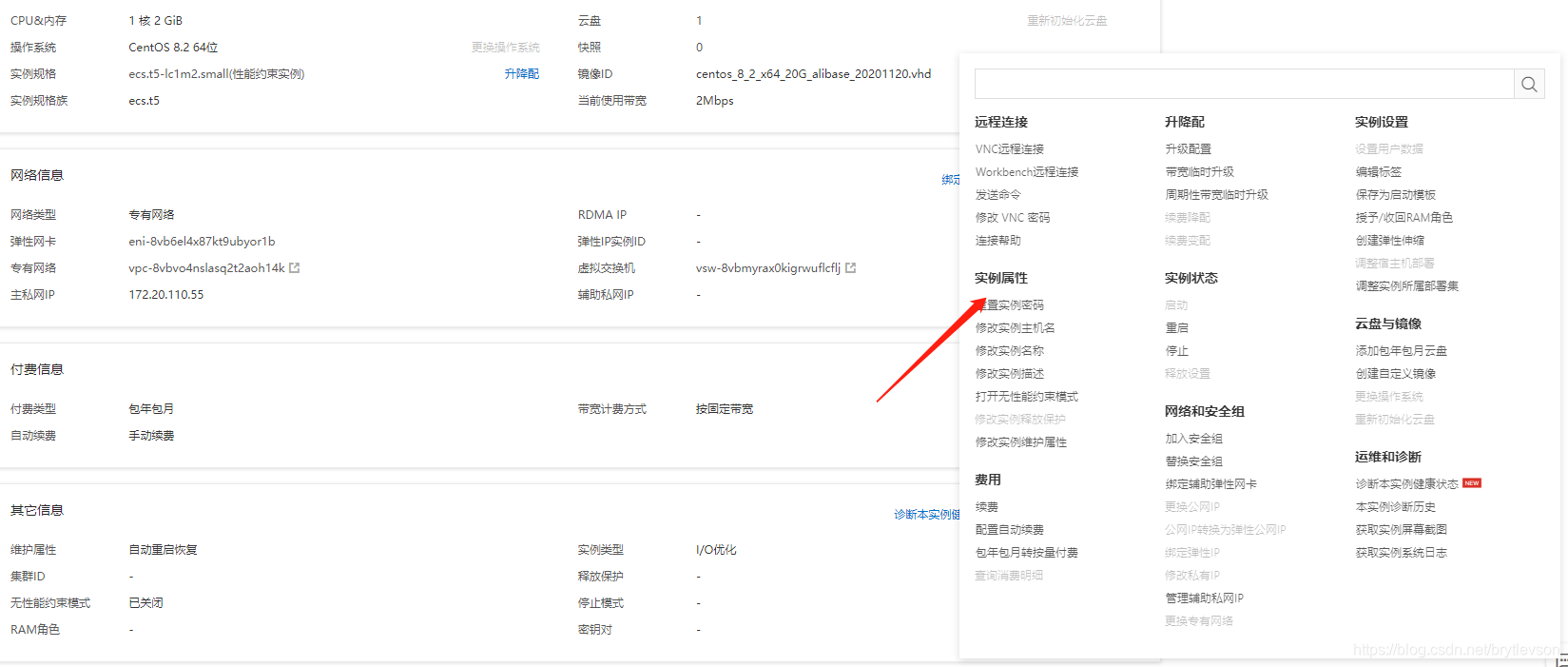
Task: Choose 发送命令 menu entry
Action: (x=998, y=195)
